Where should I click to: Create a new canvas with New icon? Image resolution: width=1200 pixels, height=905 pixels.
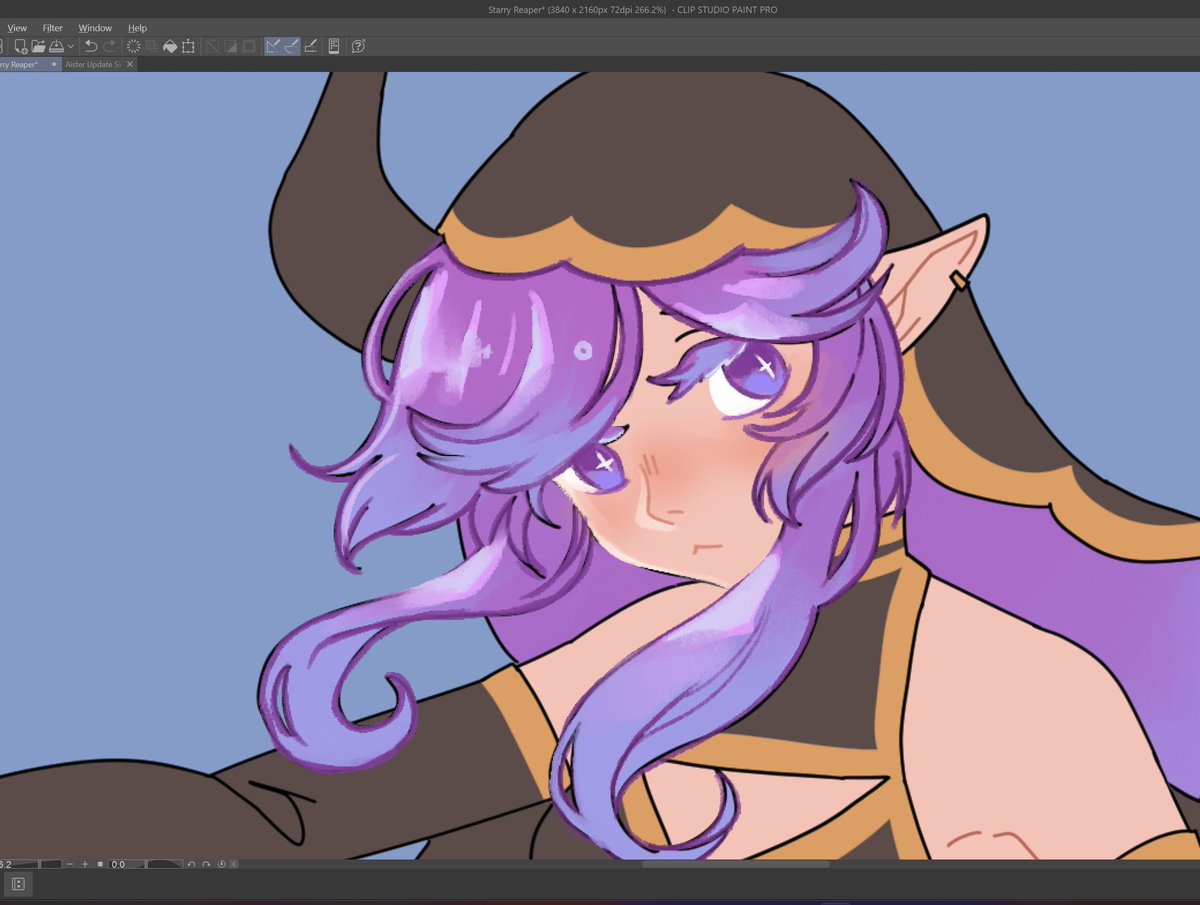point(21,46)
